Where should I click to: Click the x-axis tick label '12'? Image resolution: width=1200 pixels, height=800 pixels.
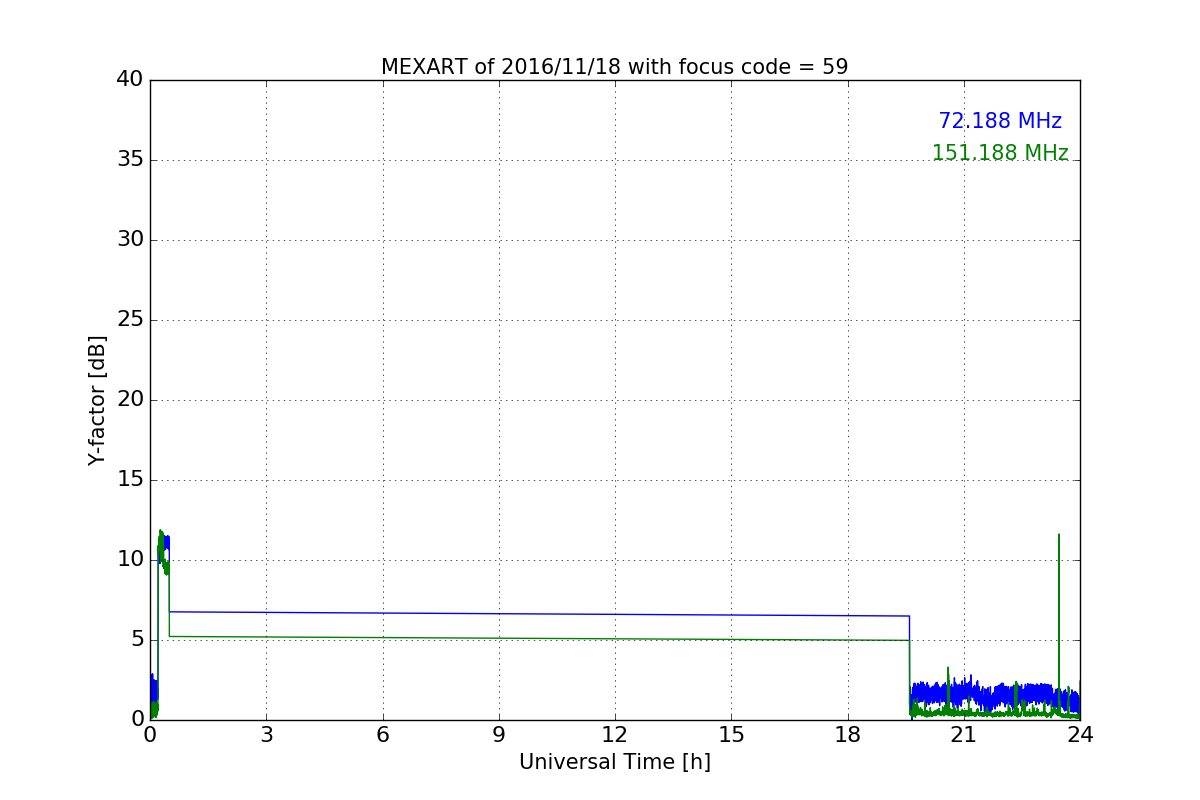[x=614, y=735]
